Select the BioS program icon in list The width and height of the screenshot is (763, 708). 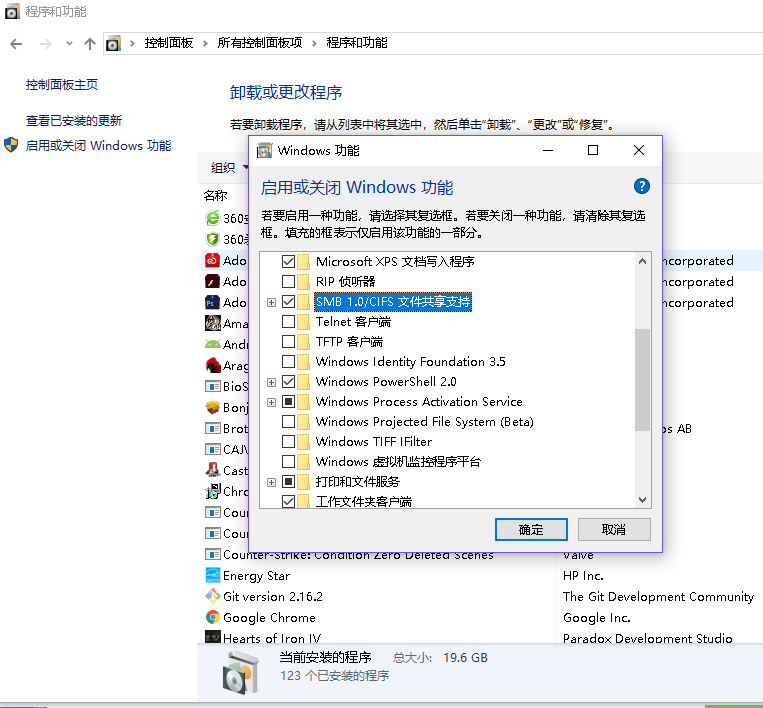click(x=213, y=386)
